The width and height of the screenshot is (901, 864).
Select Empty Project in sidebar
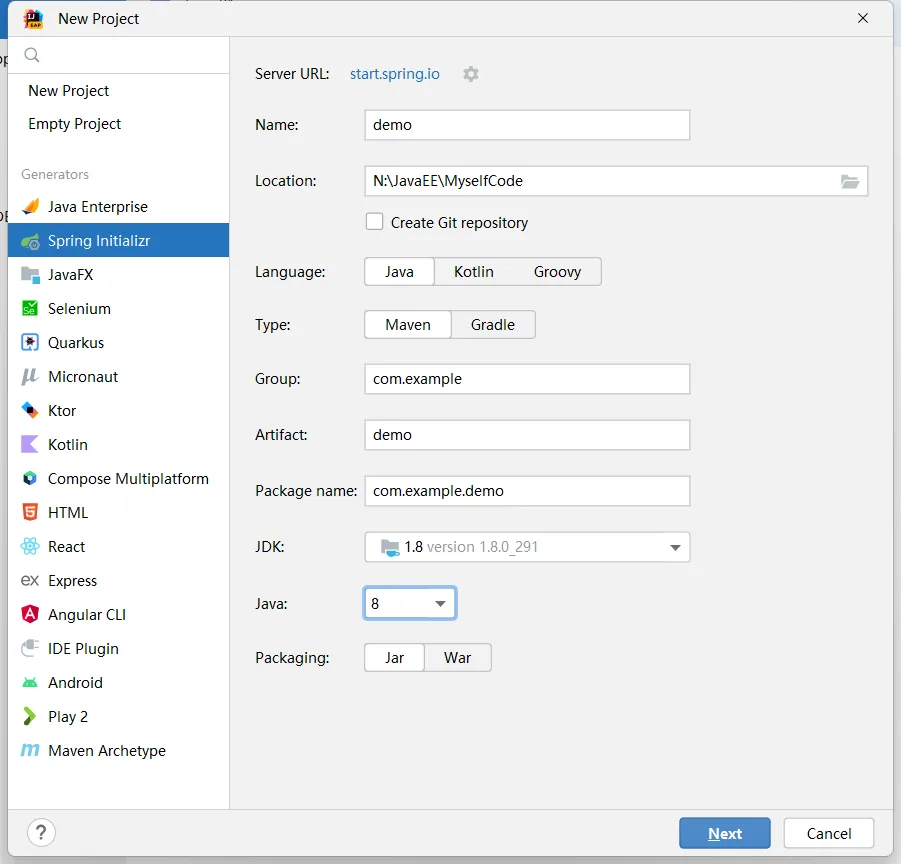pyautogui.click(x=75, y=124)
